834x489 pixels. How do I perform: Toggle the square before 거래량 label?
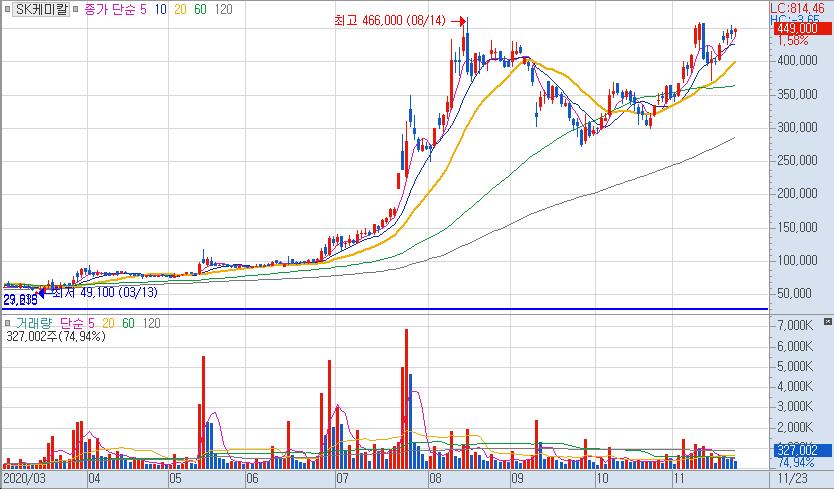pos(7,323)
